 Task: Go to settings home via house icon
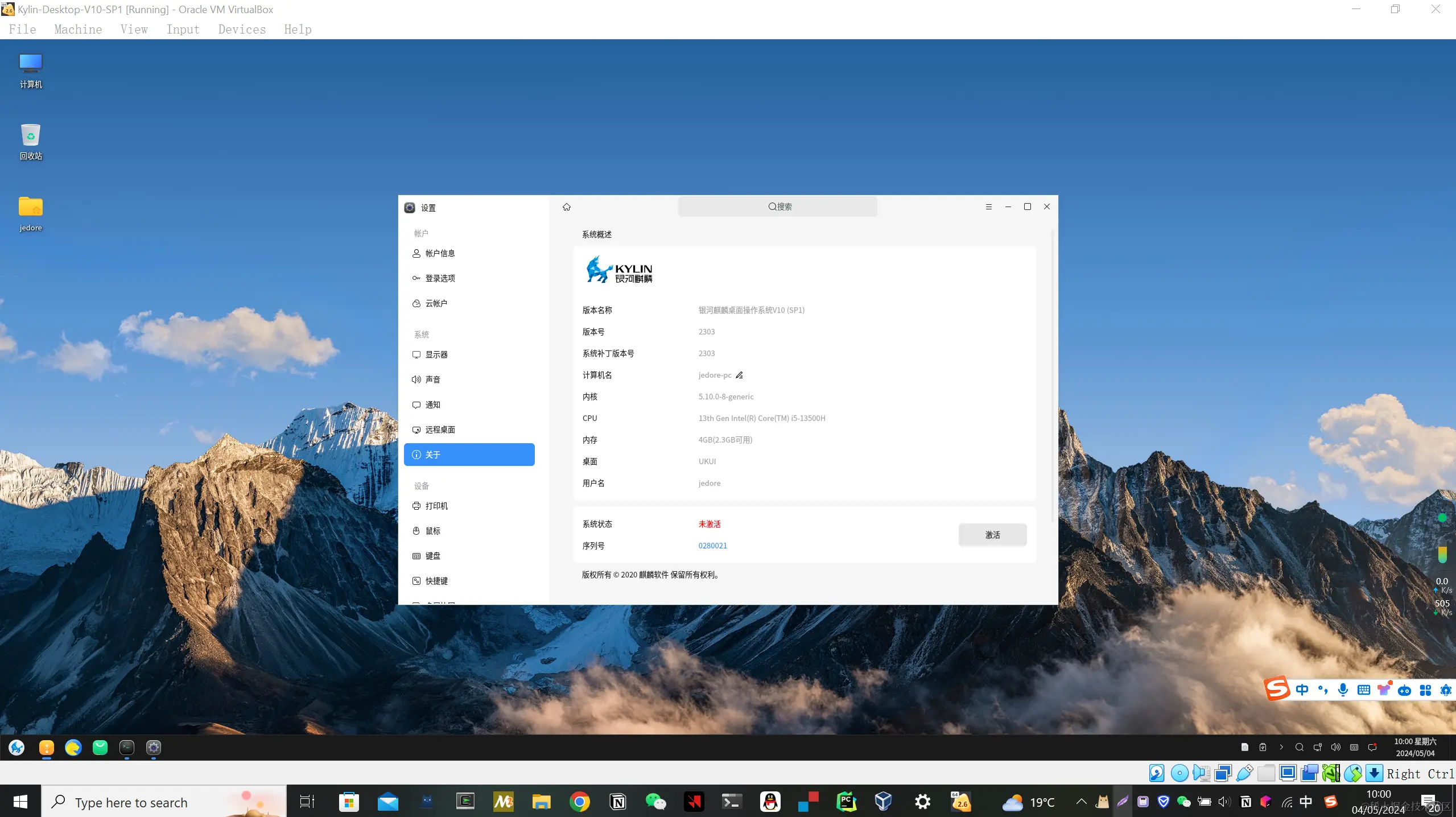[x=566, y=207]
